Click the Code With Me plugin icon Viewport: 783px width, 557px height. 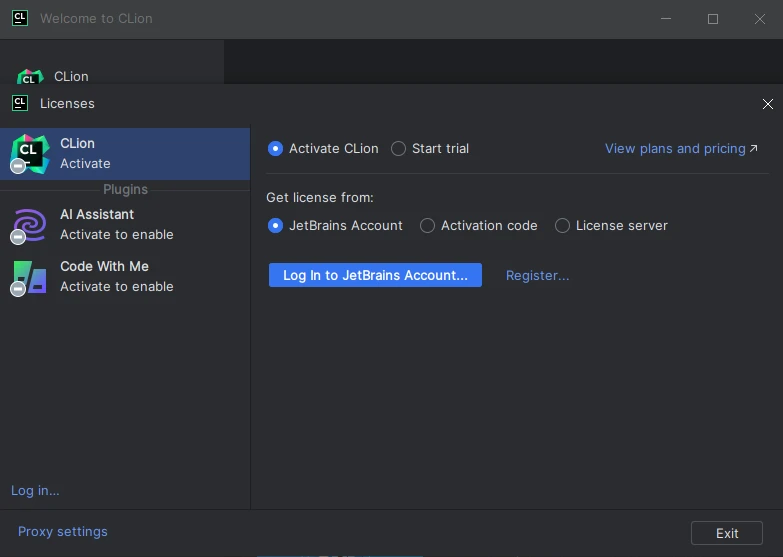click(x=28, y=276)
